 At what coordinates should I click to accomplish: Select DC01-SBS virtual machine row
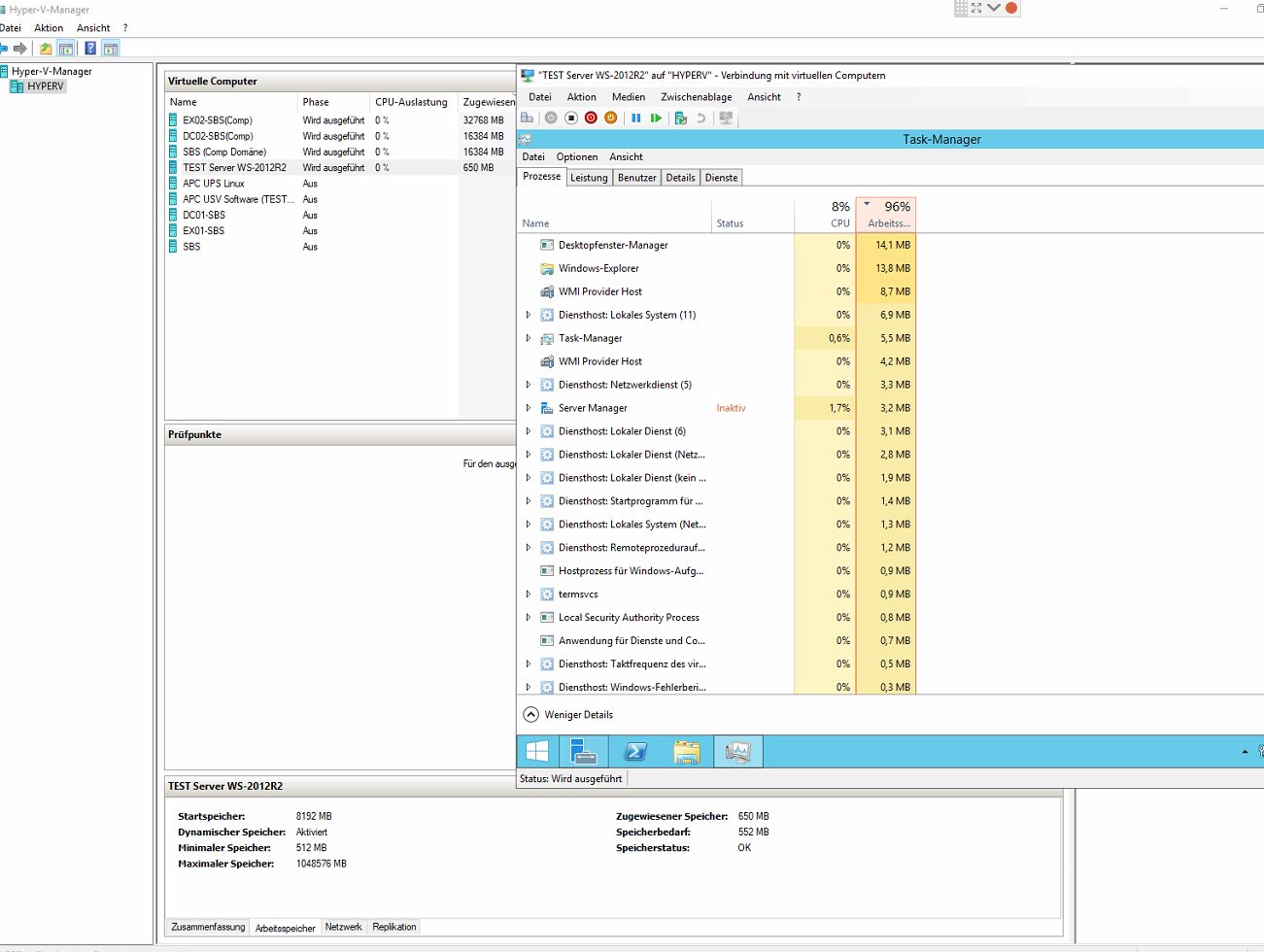[340, 215]
